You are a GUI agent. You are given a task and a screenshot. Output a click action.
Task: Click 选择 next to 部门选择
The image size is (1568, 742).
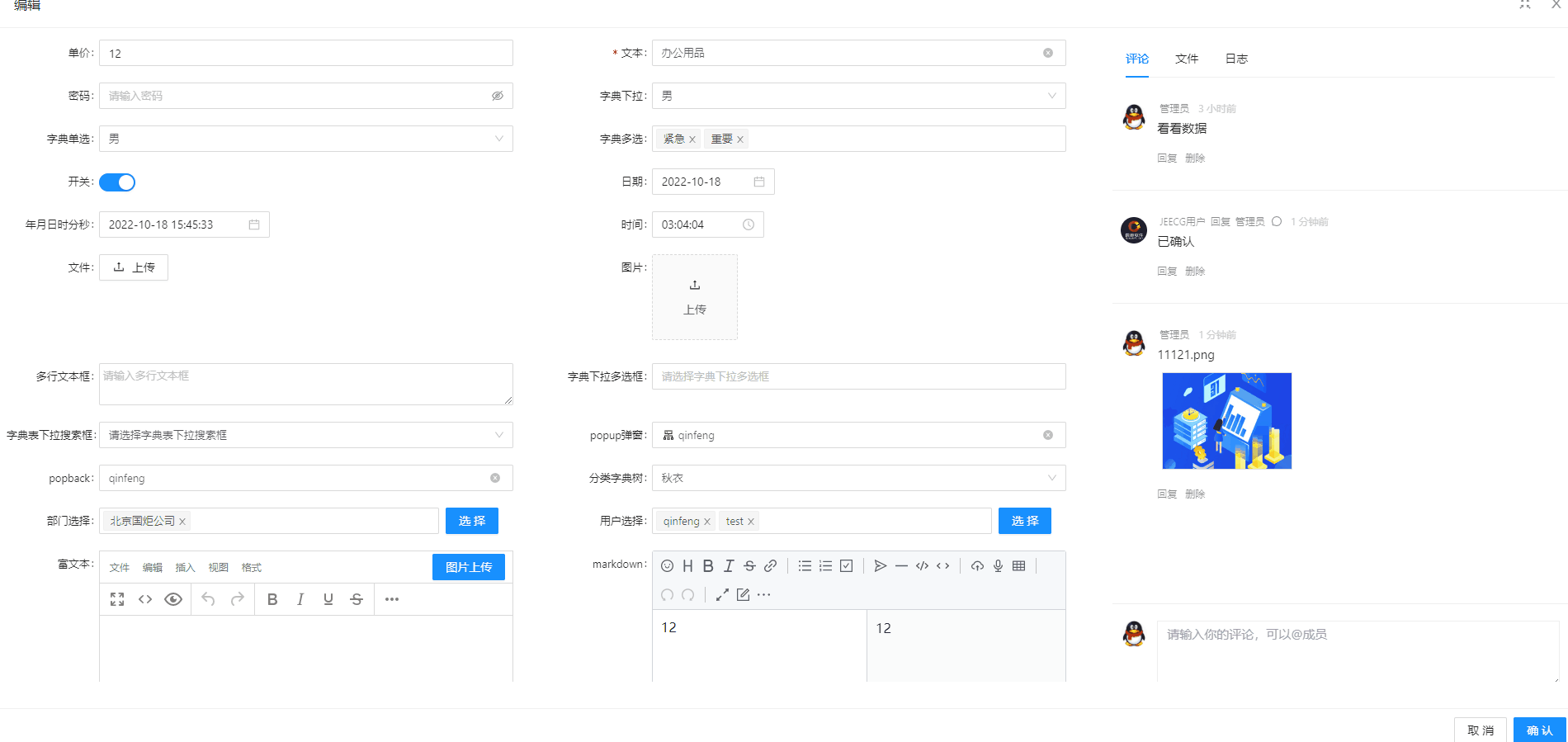pos(472,521)
